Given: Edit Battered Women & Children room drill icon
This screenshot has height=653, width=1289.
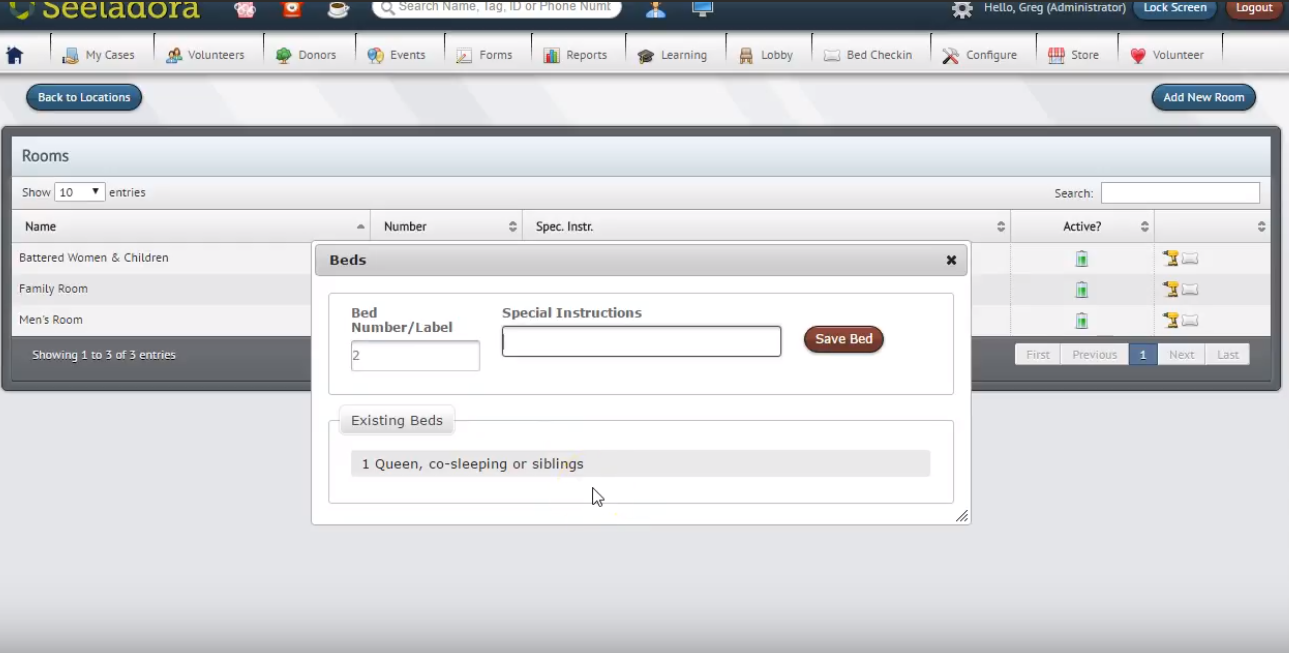Looking at the screenshot, I should pyautogui.click(x=1171, y=258).
